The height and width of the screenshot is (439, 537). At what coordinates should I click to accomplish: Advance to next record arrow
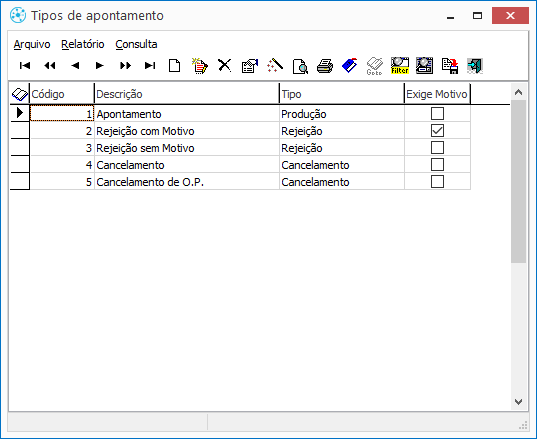(100, 65)
